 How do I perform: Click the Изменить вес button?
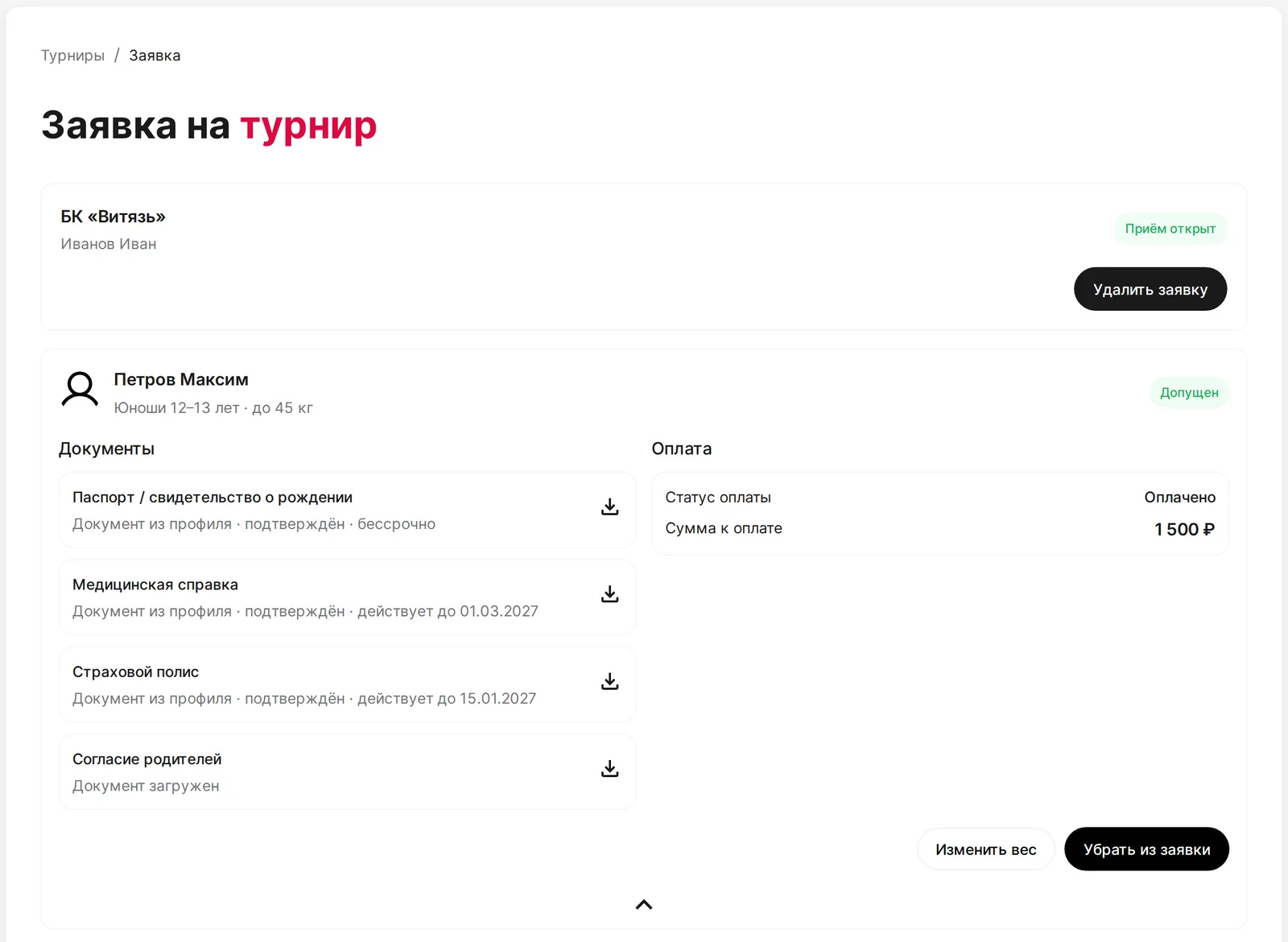(x=986, y=849)
